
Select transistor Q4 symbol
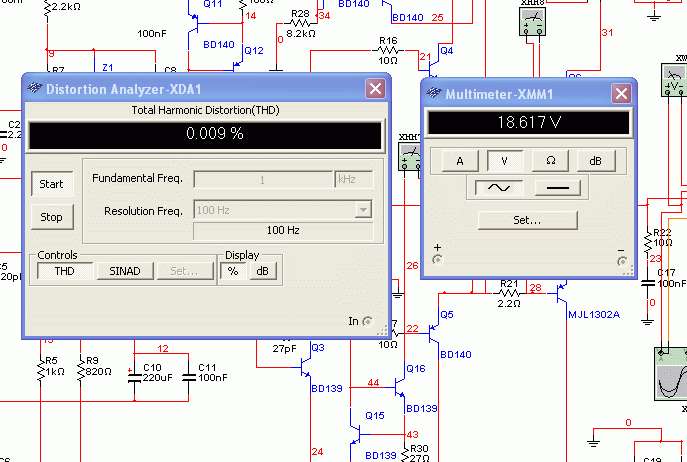pos(434,67)
